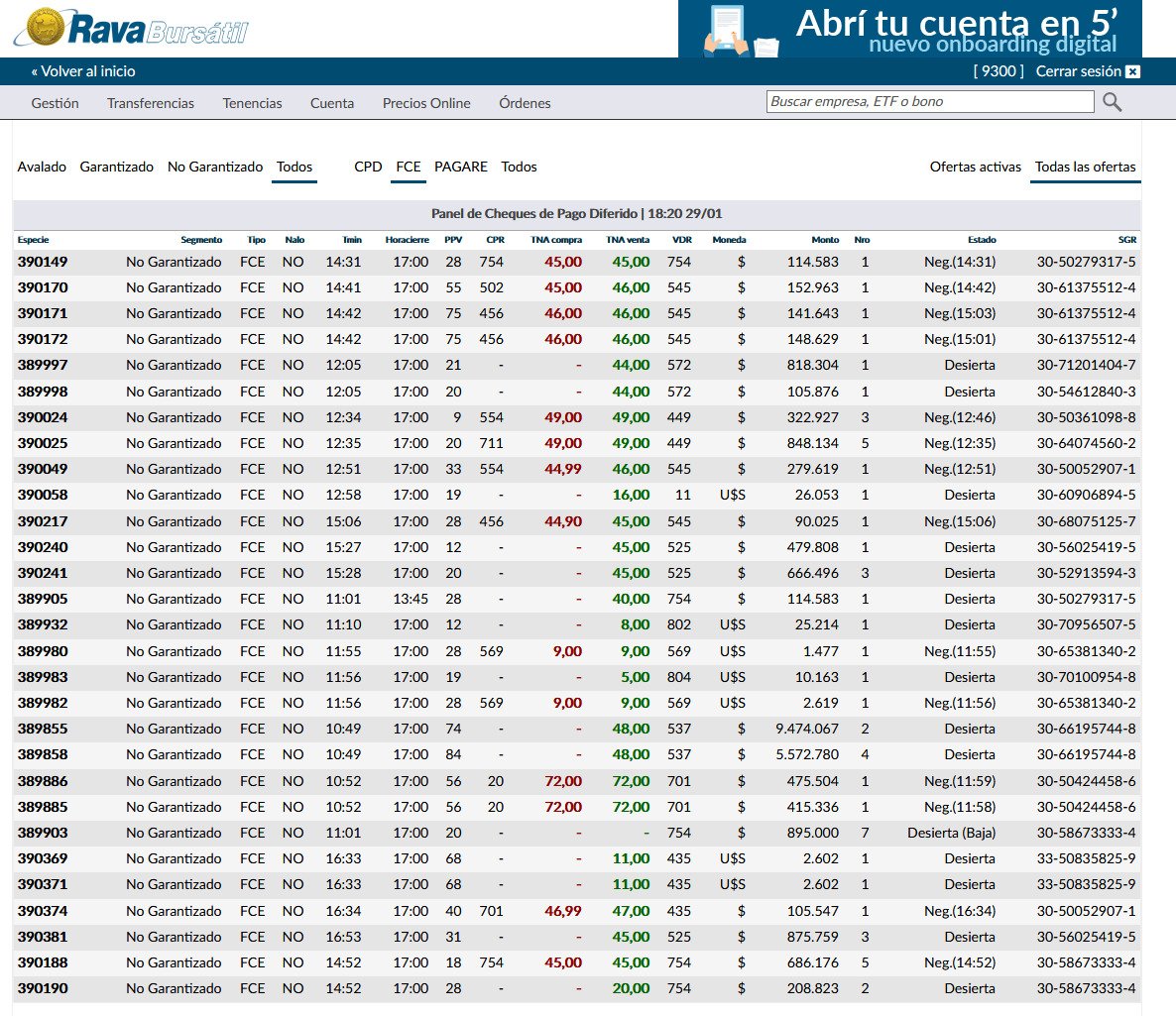The width and height of the screenshot is (1176, 1016).
Task: Open the onboarding digital account banner
Action: [909, 29]
